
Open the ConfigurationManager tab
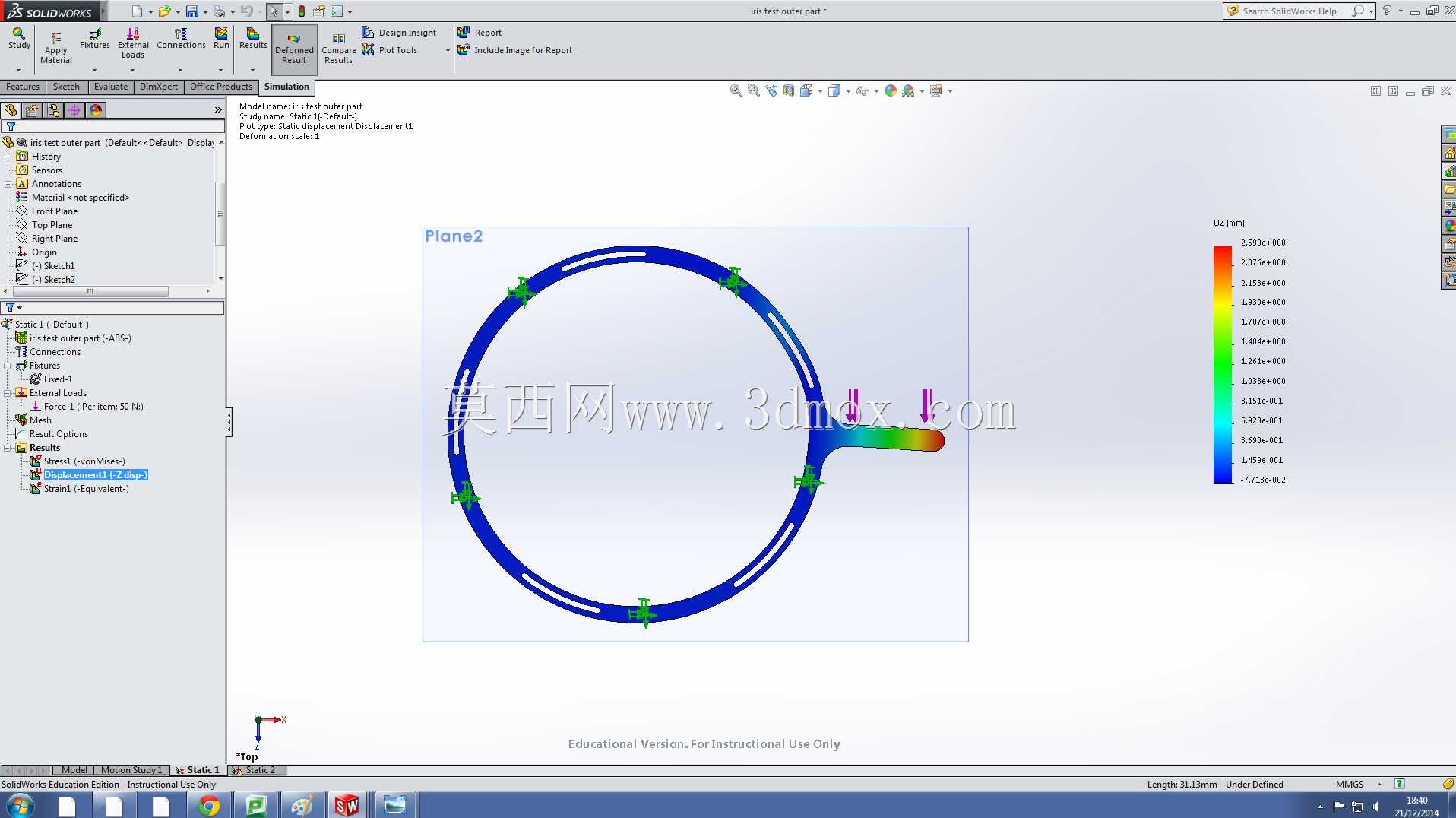point(53,110)
